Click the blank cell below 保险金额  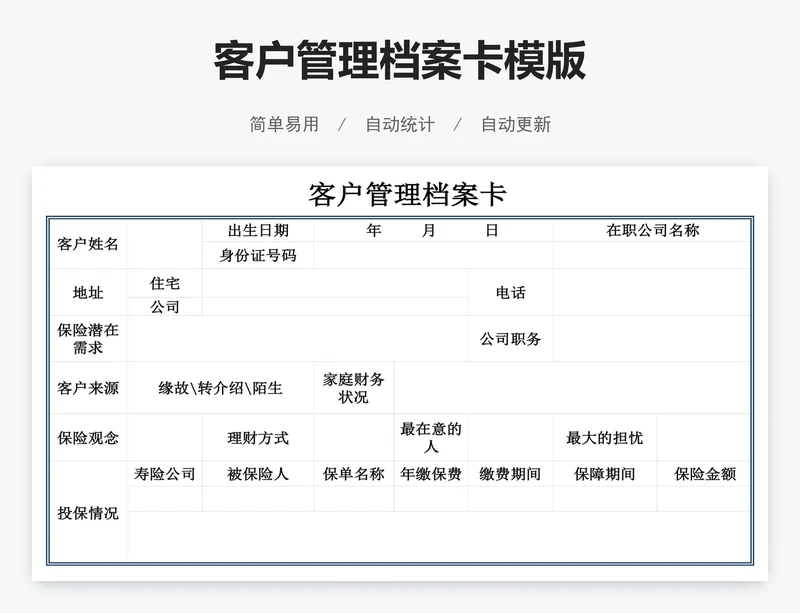[704, 499]
